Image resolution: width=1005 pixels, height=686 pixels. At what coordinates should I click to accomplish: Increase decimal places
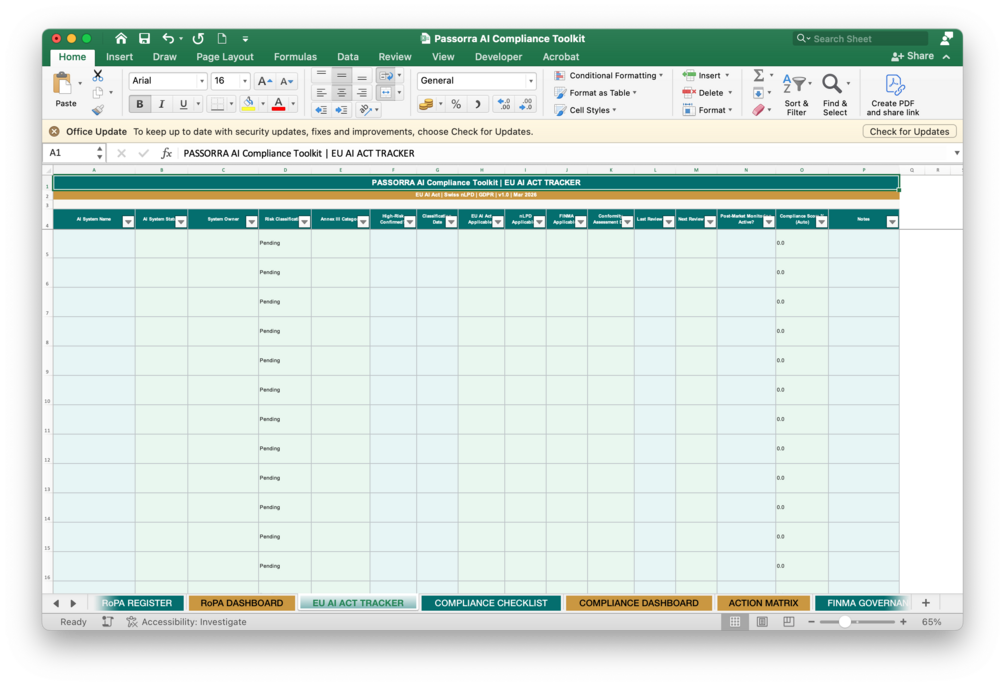coord(504,104)
